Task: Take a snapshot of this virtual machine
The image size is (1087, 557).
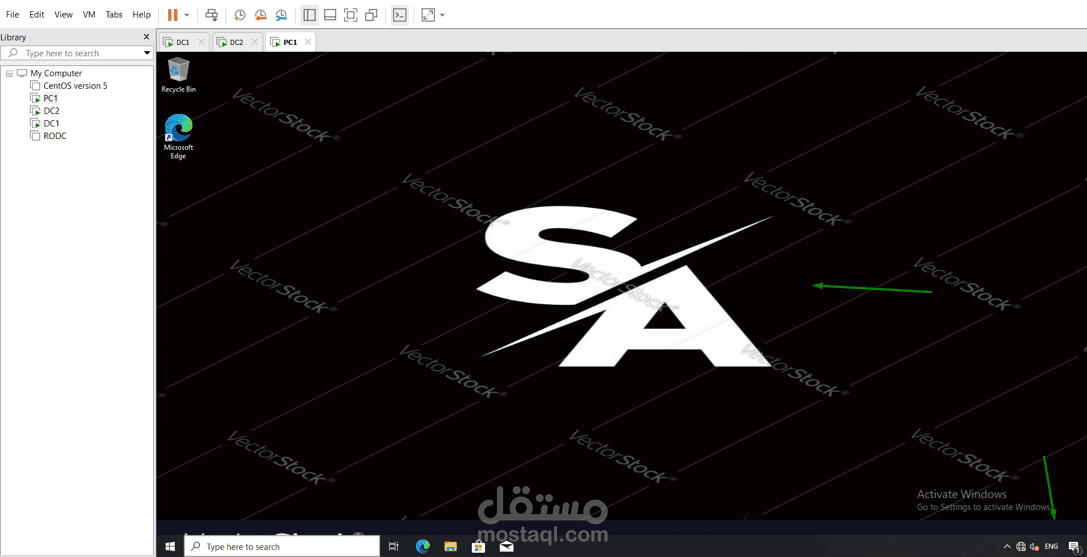Action: point(239,15)
